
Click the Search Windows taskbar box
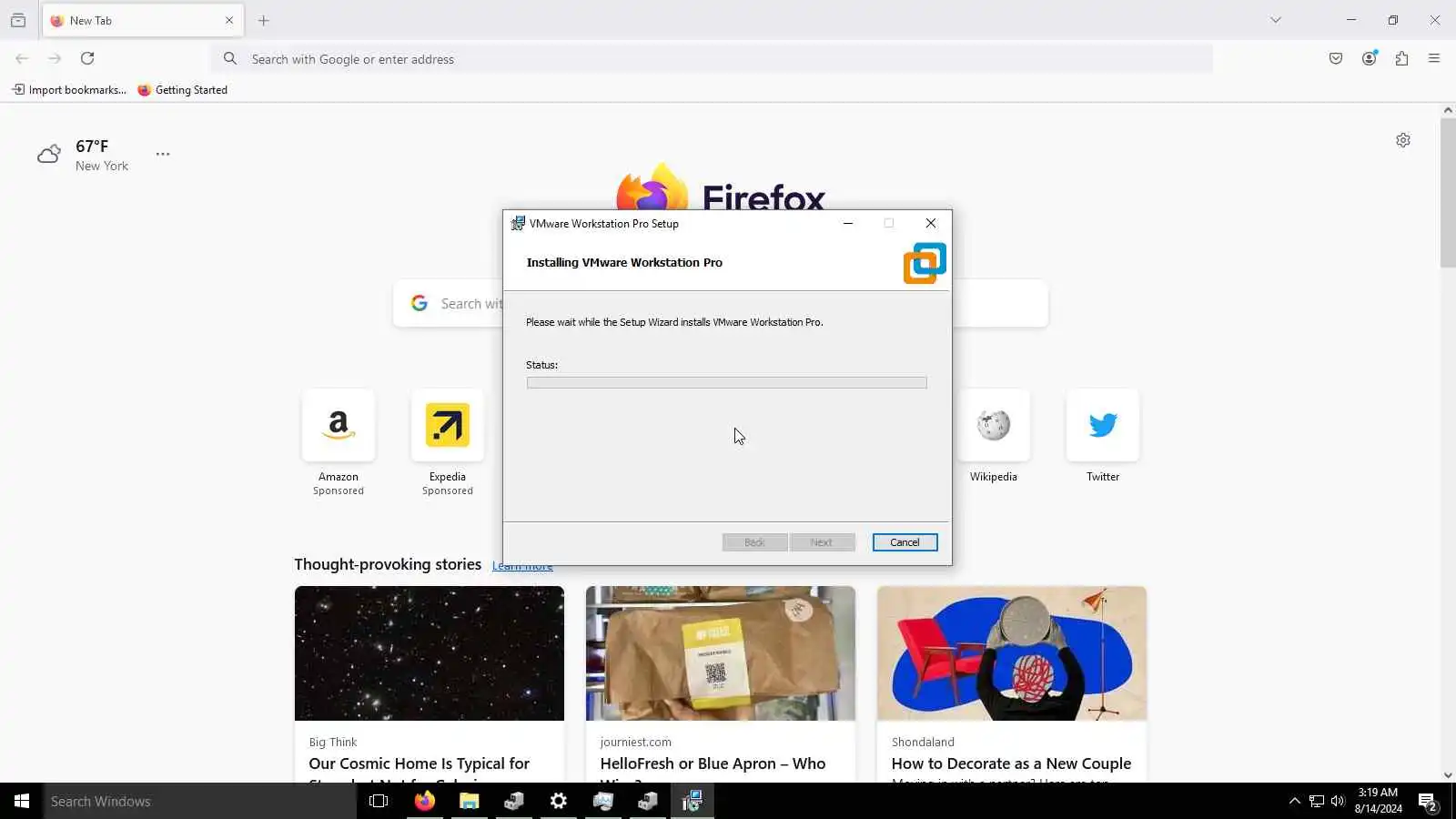tap(200, 802)
